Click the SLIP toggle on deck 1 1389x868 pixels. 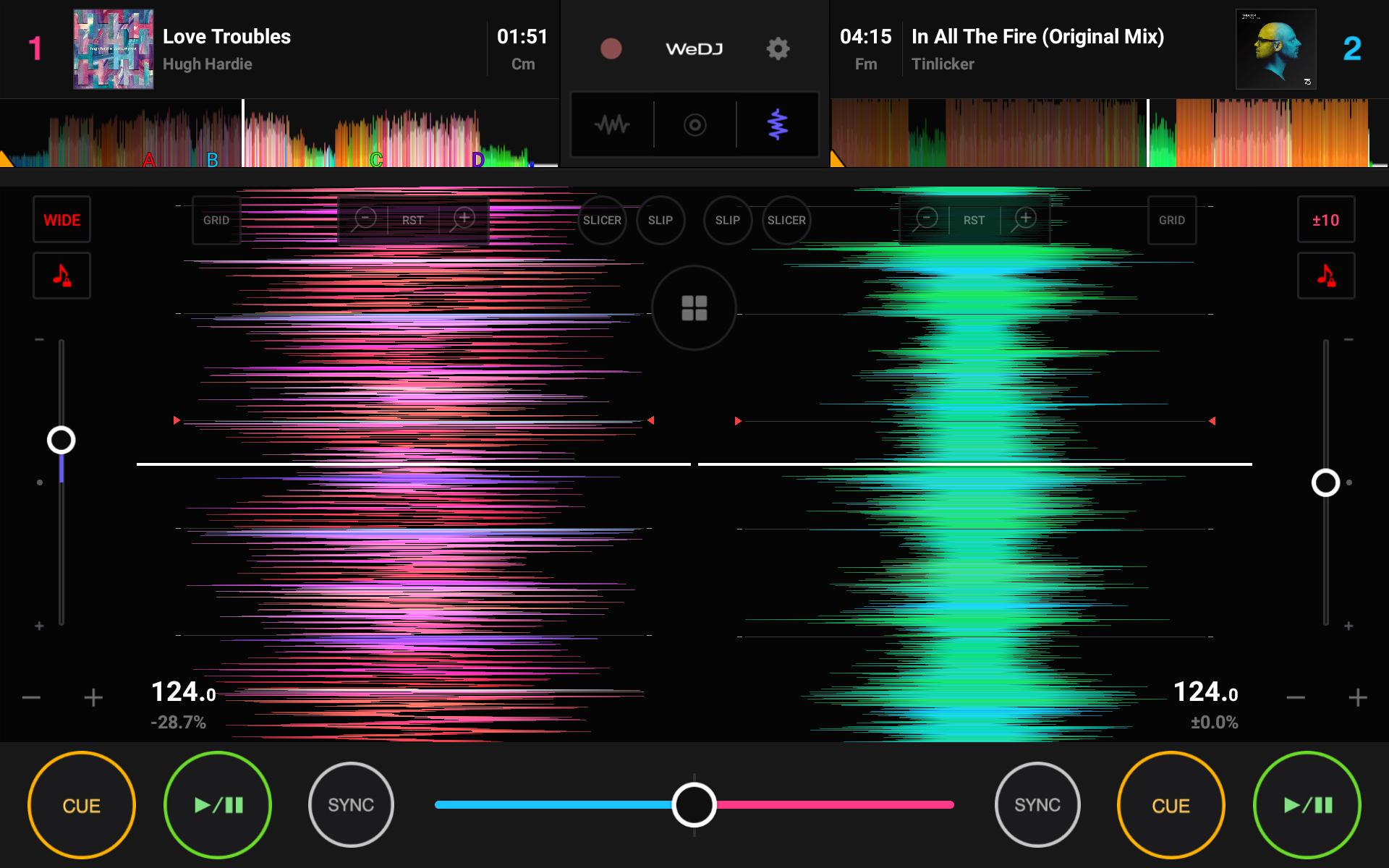click(x=659, y=220)
